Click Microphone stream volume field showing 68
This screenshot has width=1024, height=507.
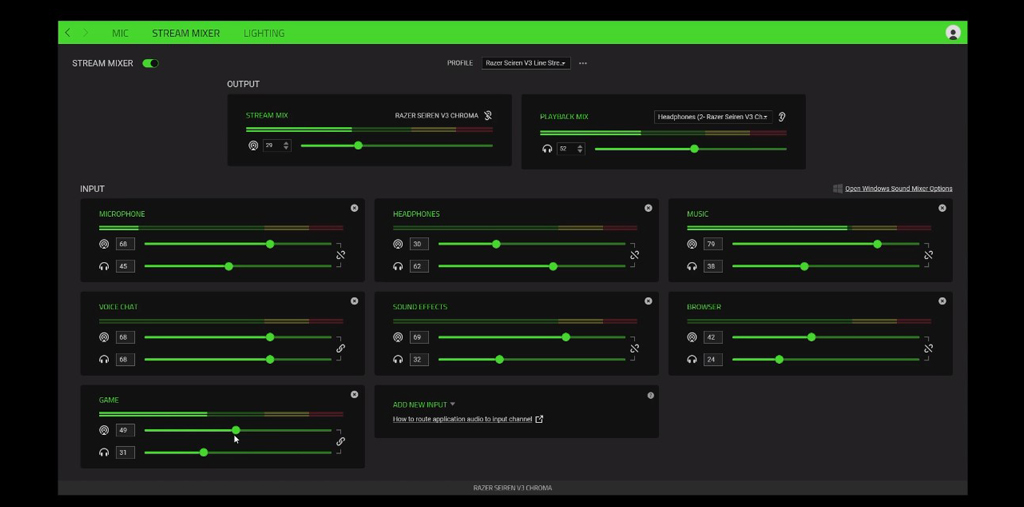pos(125,244)
